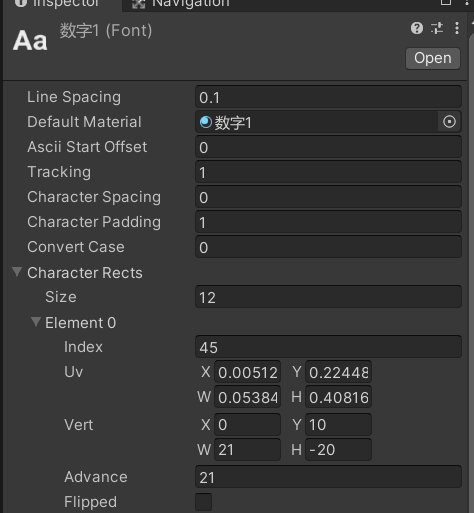Screen dimensions: 474x513
Task: Select the Index field showing 45
Action: 328,347
